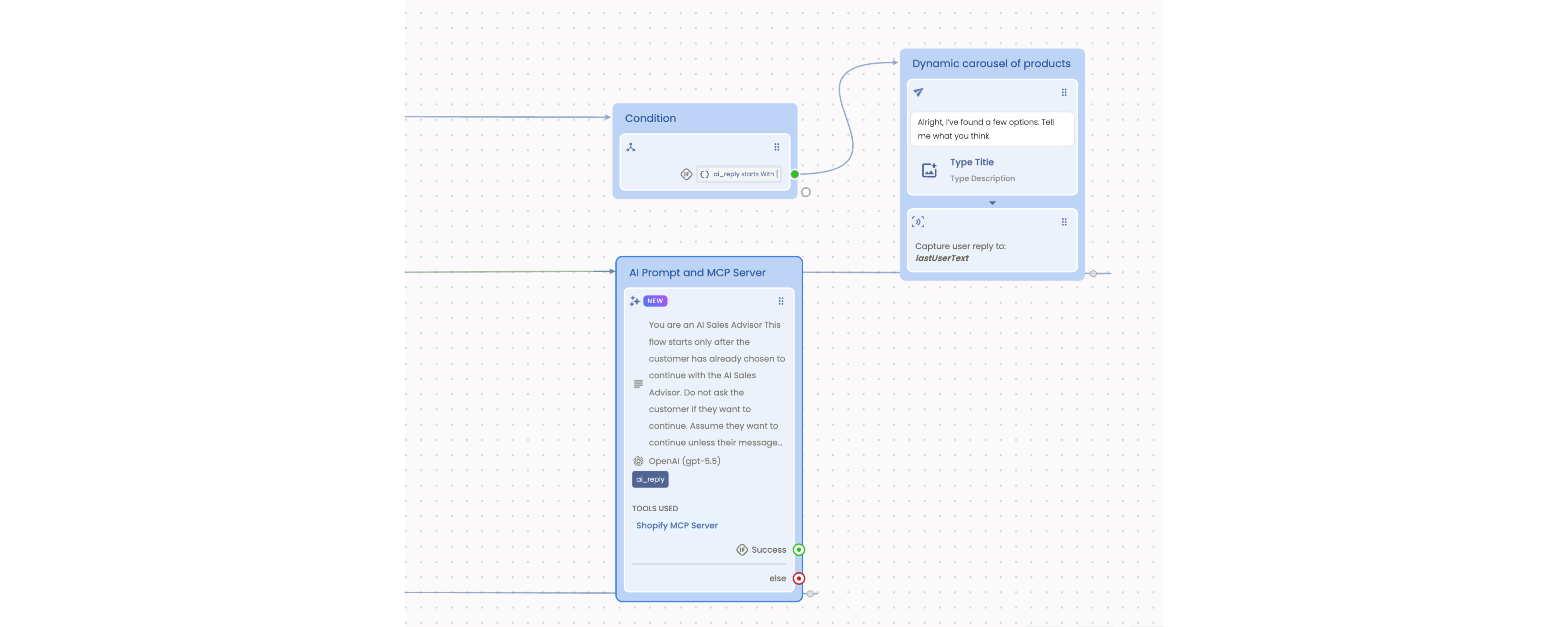The height and width of the screenshot is (627, 1568).
Task: Select the lastUserText variable name
Action: pos(942,258)
